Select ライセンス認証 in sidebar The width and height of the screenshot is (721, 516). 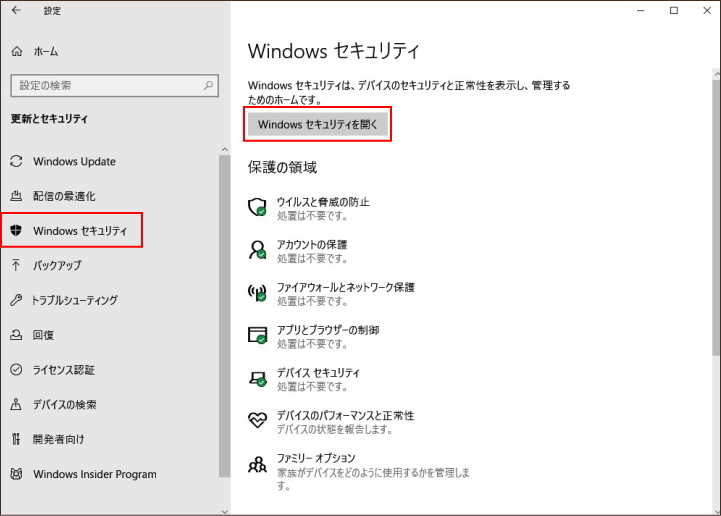64,370
